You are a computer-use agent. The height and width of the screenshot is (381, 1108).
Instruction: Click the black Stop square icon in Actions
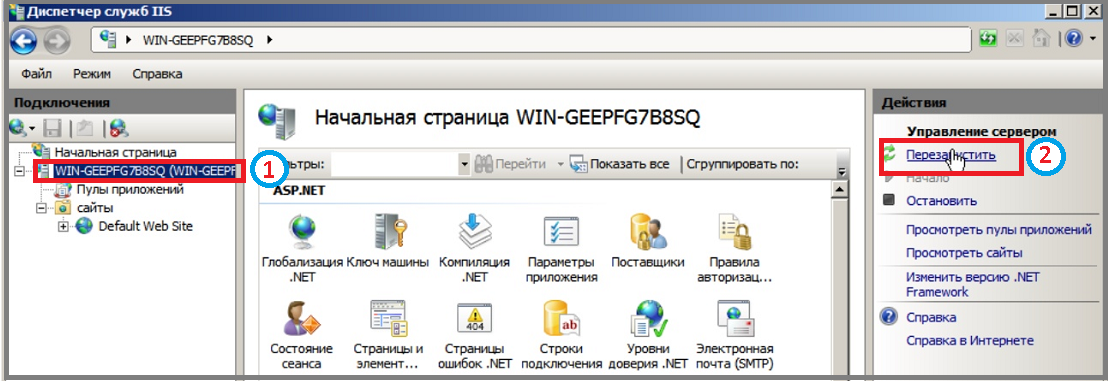click(x=889, y=200)
